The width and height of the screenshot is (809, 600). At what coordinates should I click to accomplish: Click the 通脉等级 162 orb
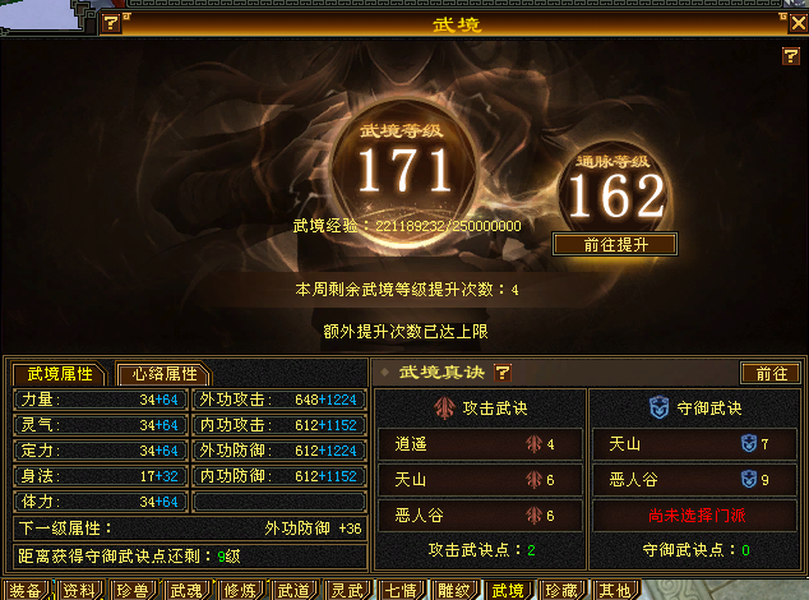(x=616, y=190)
